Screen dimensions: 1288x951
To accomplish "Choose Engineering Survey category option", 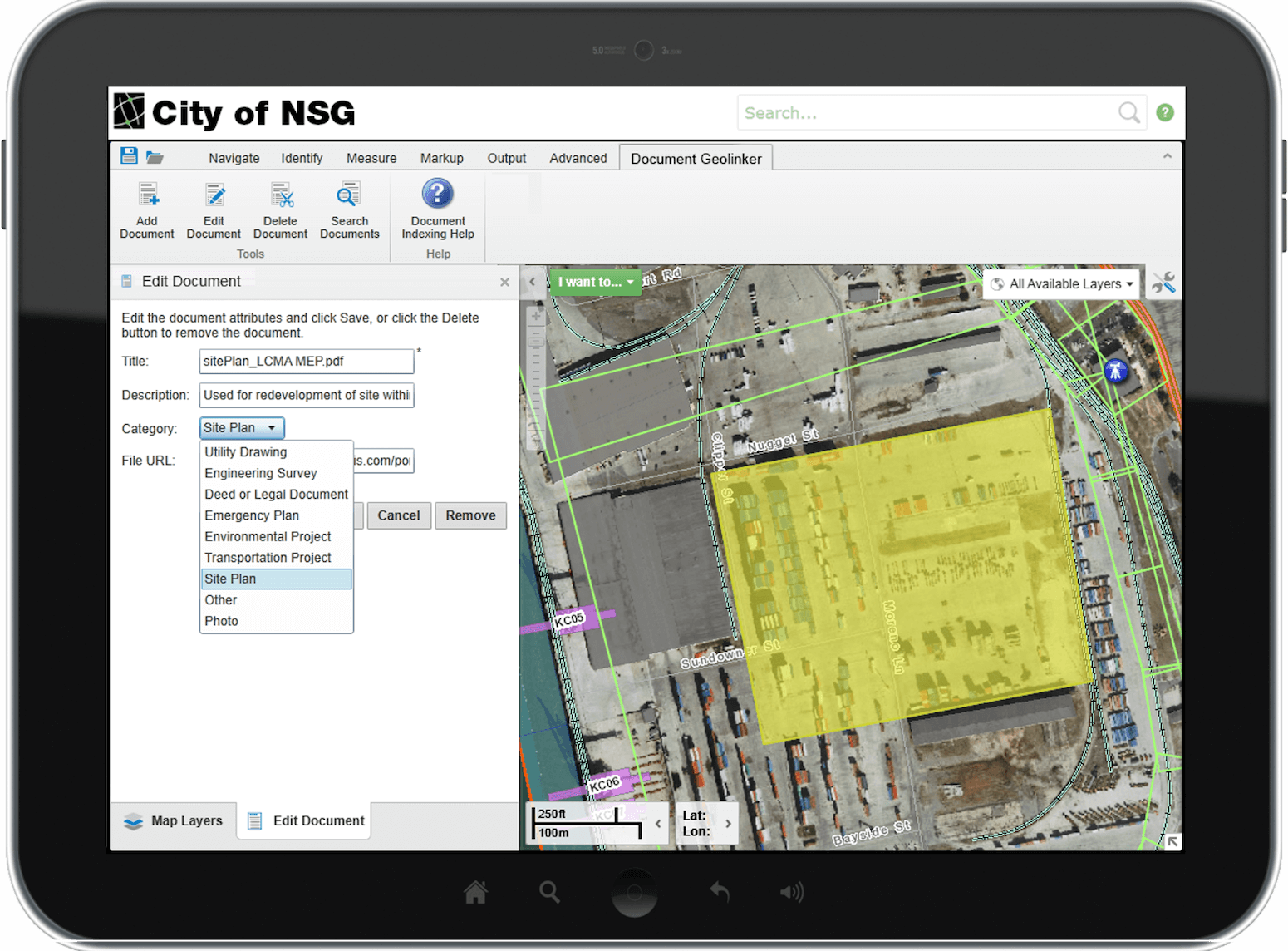I will (x=277, y=473).
